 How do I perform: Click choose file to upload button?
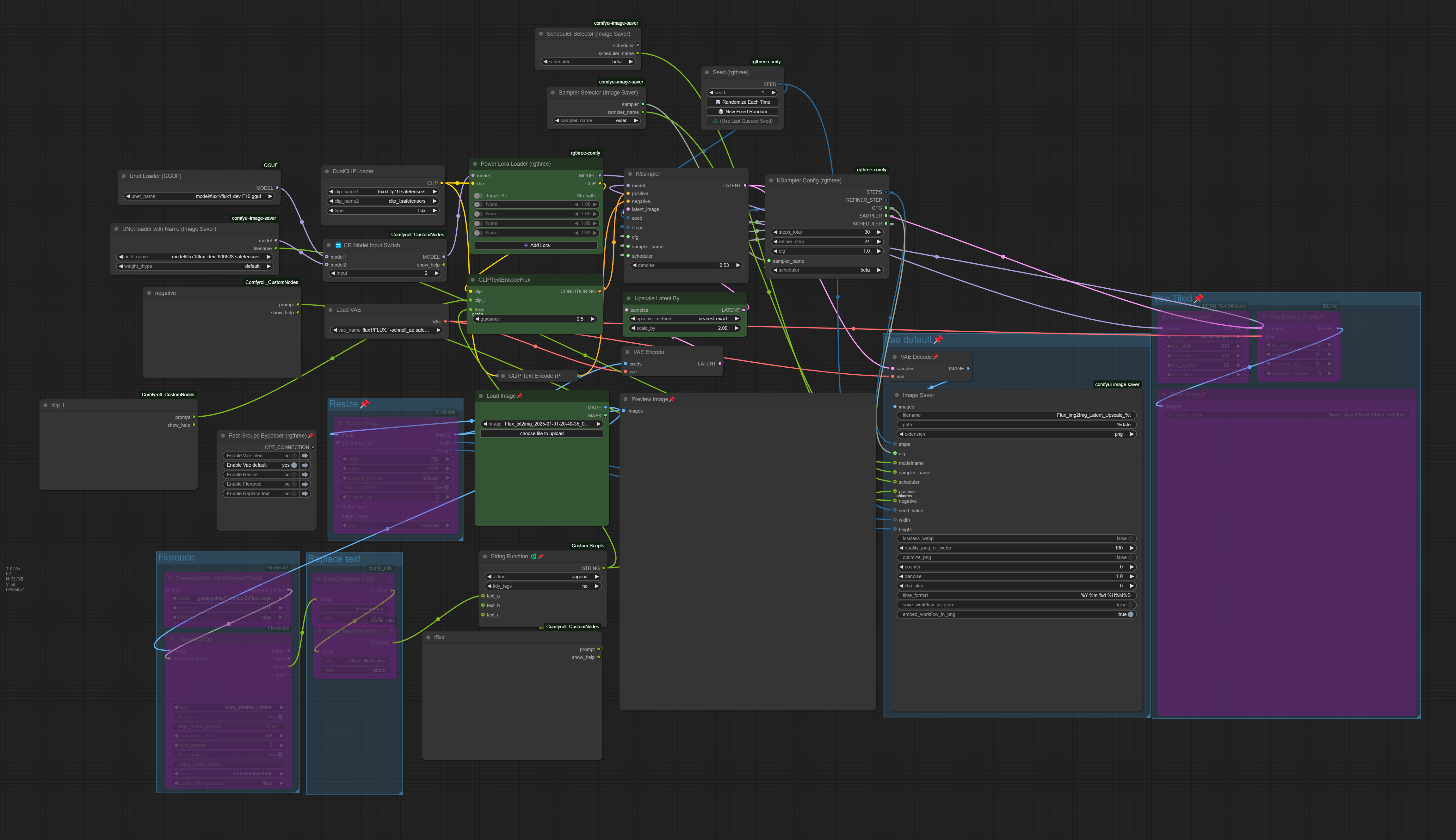click(x=541, y=433)
